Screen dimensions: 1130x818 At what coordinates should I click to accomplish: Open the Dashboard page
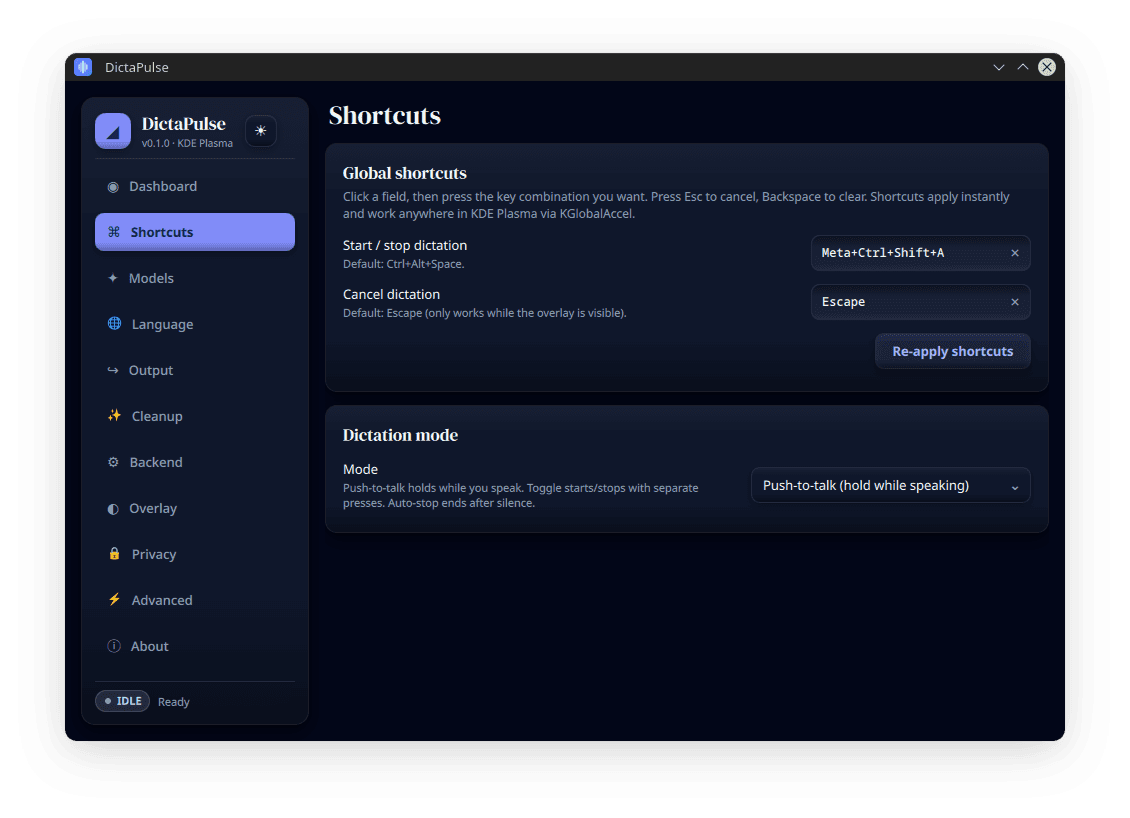point(195,187)
